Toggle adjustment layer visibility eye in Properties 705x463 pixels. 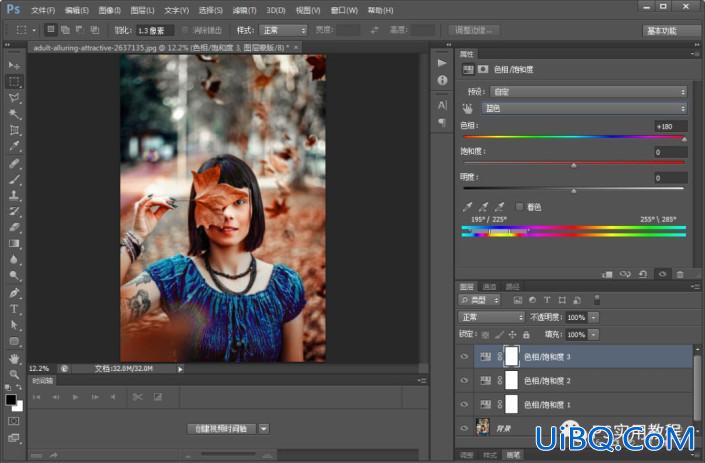[662, 274]
